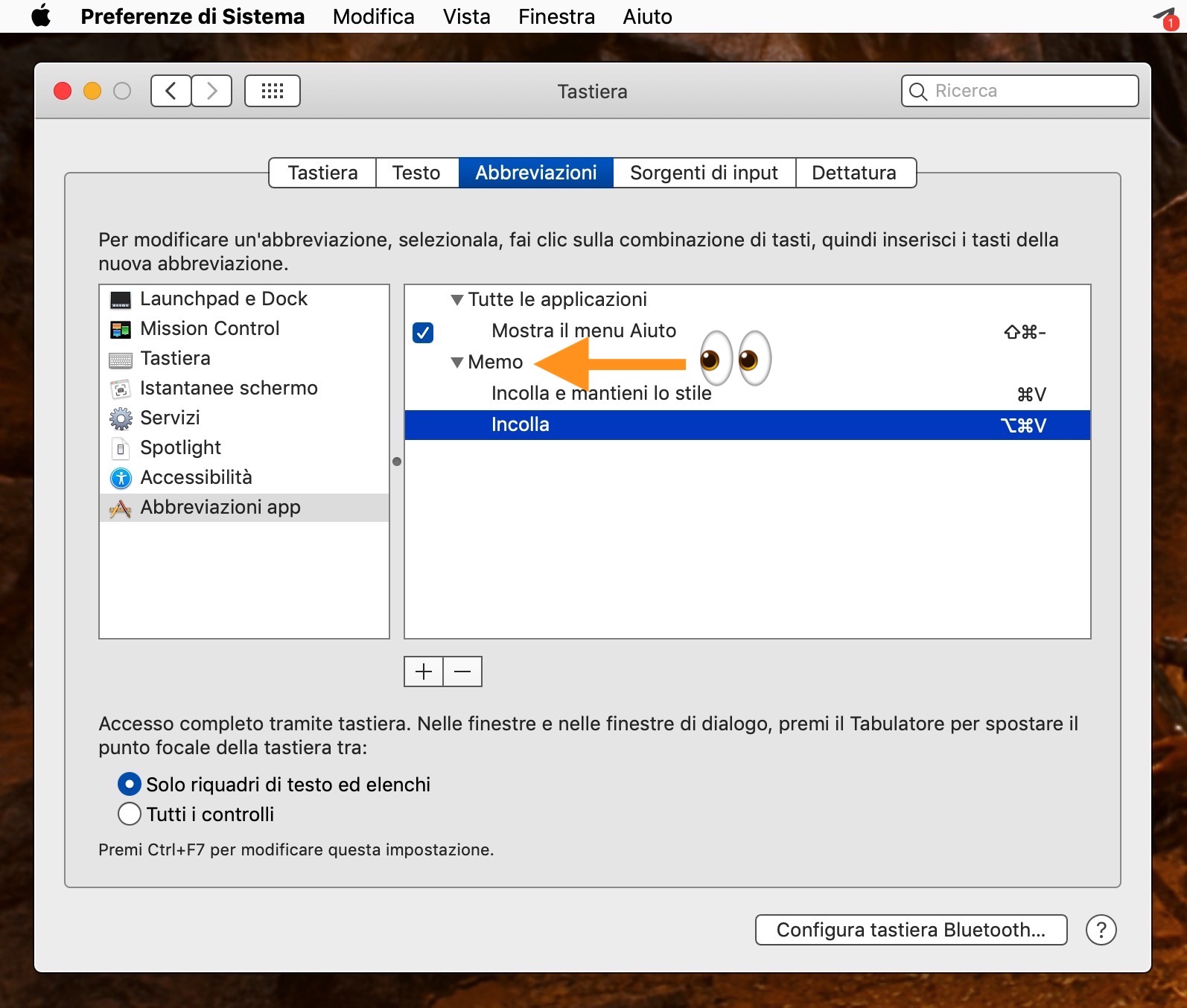Uncheck Mostra il menu Aiuto checkbox

coord(423,332)
